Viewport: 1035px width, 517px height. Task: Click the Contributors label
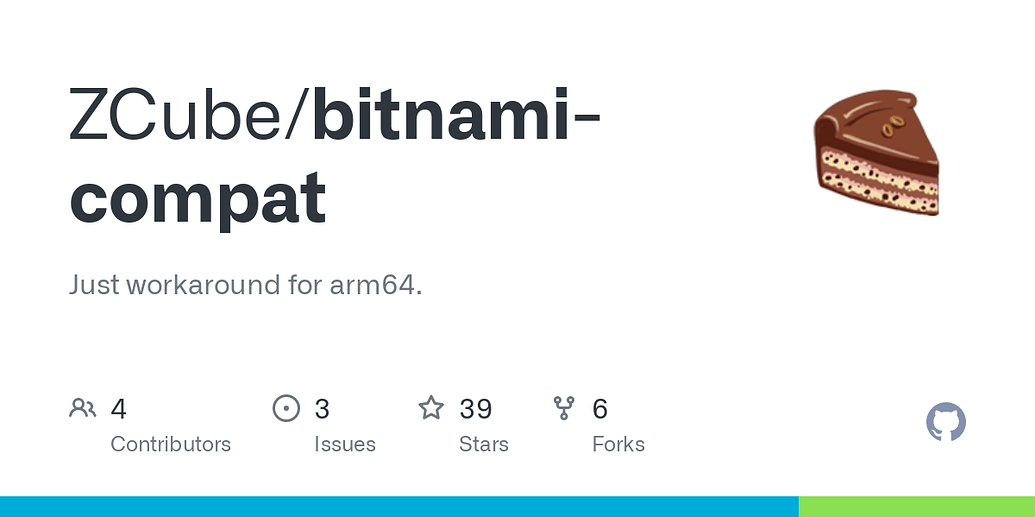(x=170, y=444)
